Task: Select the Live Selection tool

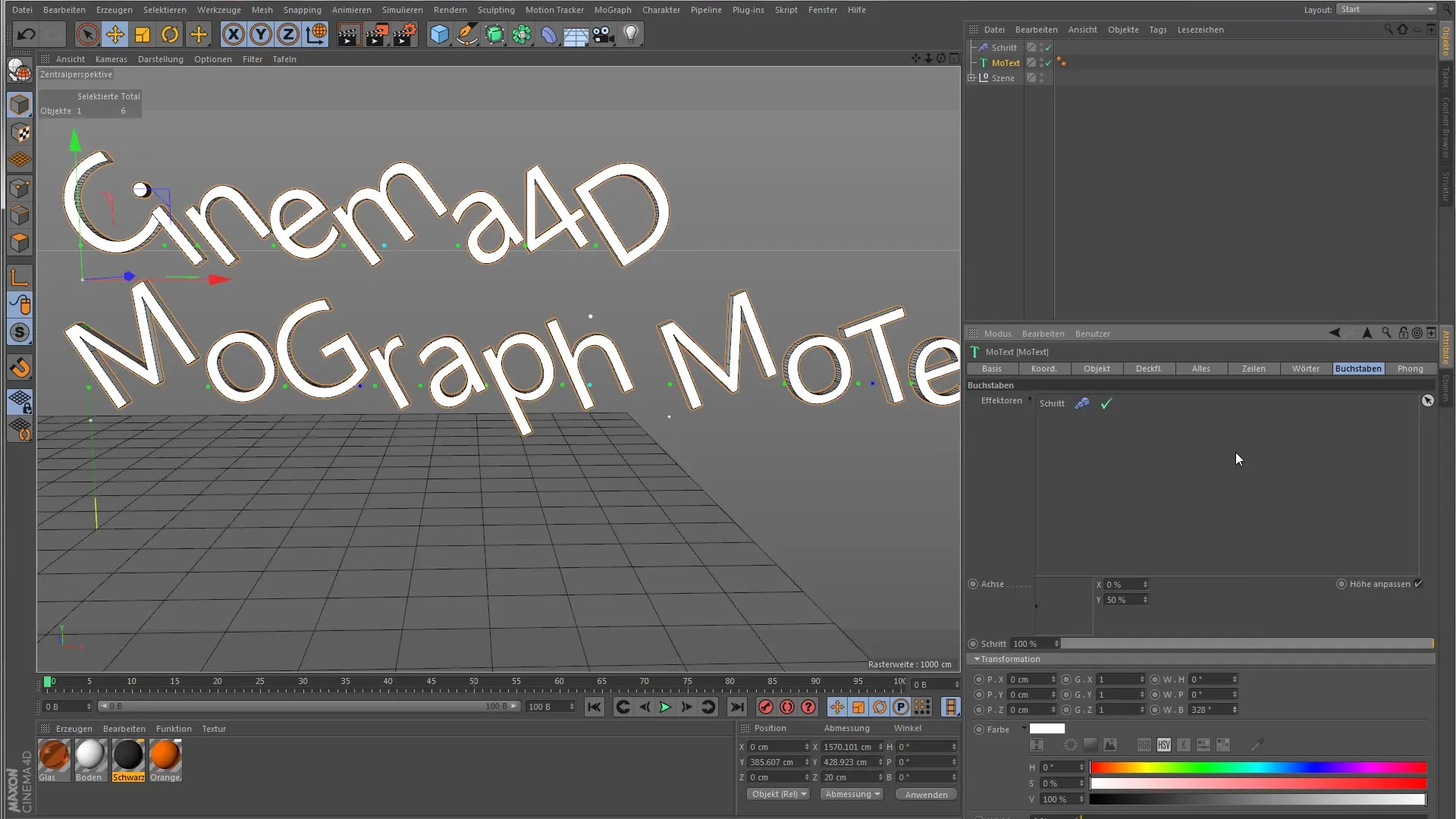Action: tap(87, 34)
